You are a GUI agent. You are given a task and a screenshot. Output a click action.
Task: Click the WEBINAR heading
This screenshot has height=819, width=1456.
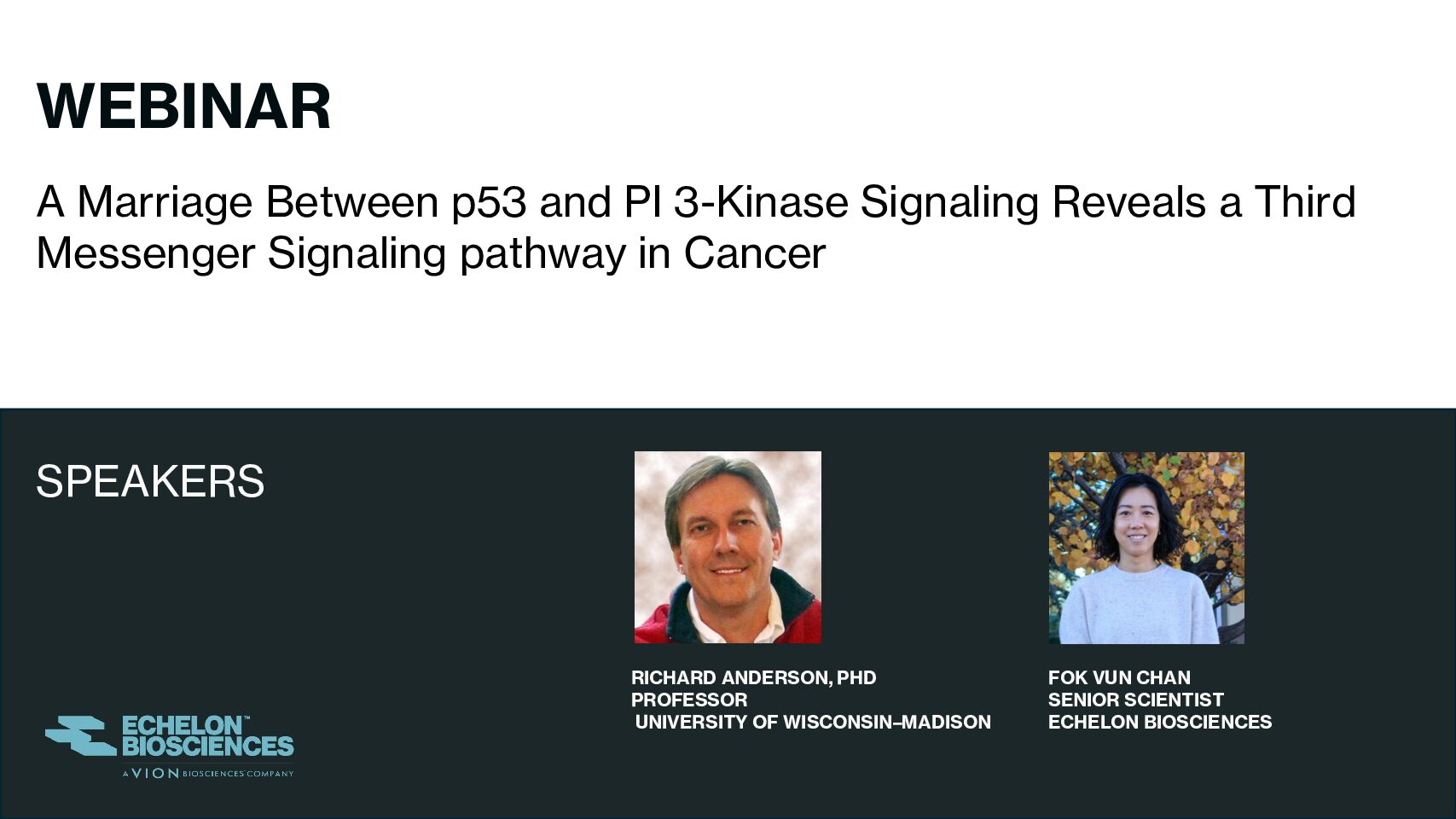coord(183,107)
